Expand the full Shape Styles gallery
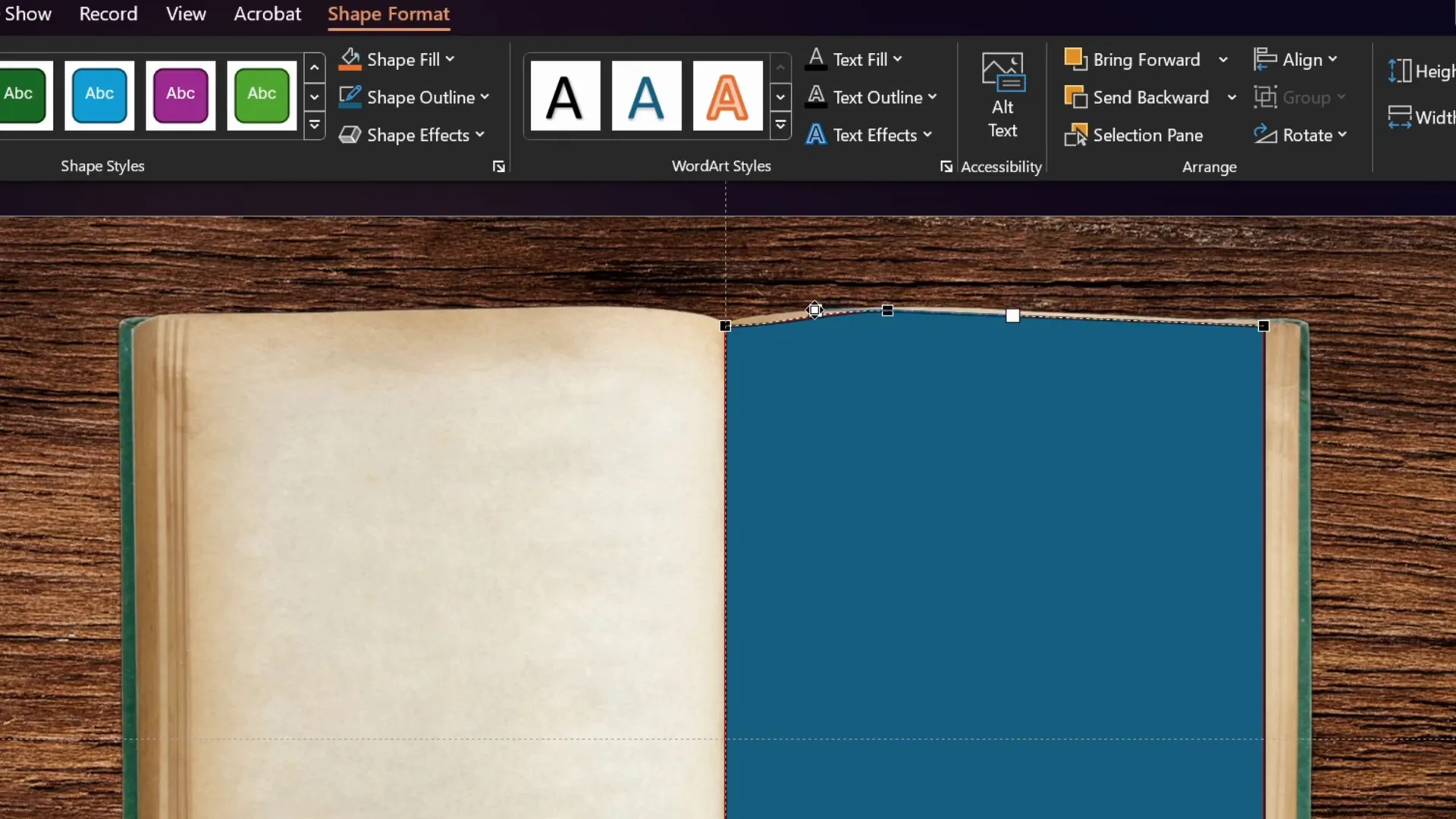Viewport: 1456px width, 819px height. point(314,125)
